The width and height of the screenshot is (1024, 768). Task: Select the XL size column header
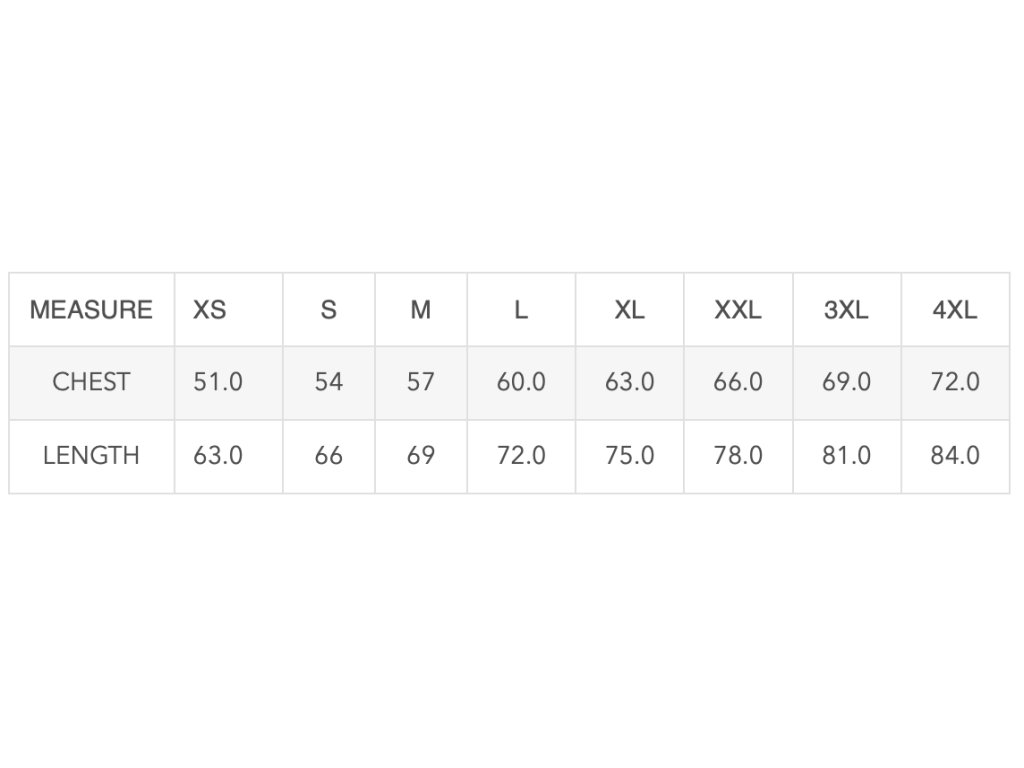coord(629,310)
